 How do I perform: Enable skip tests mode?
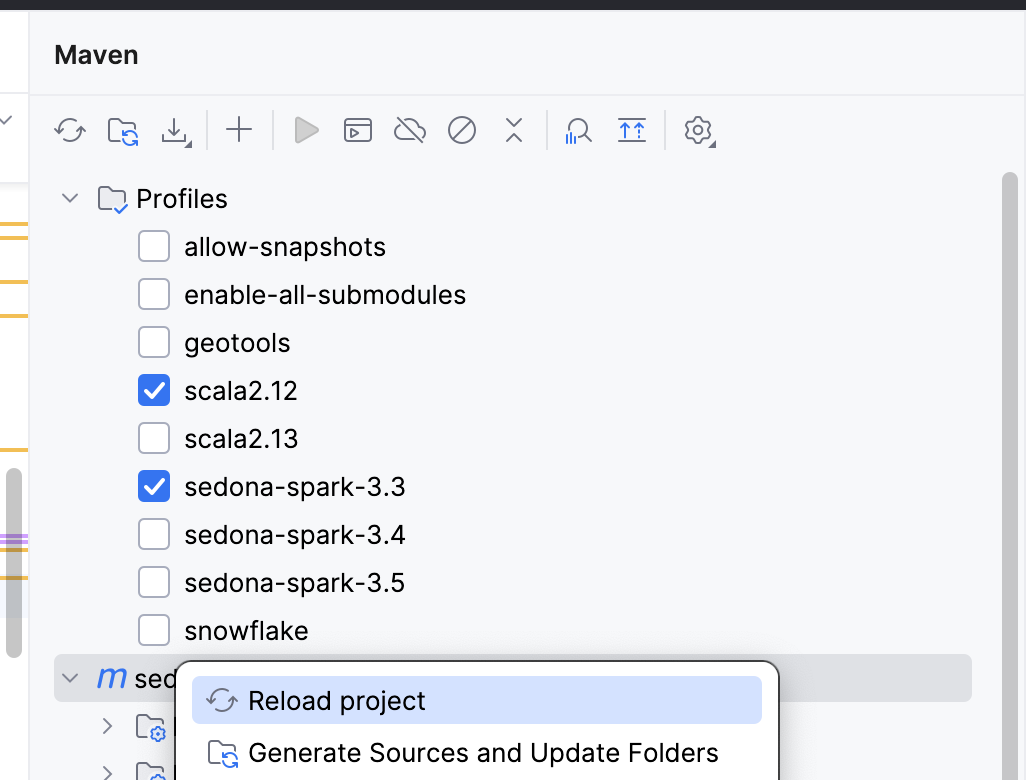[462, 130]
